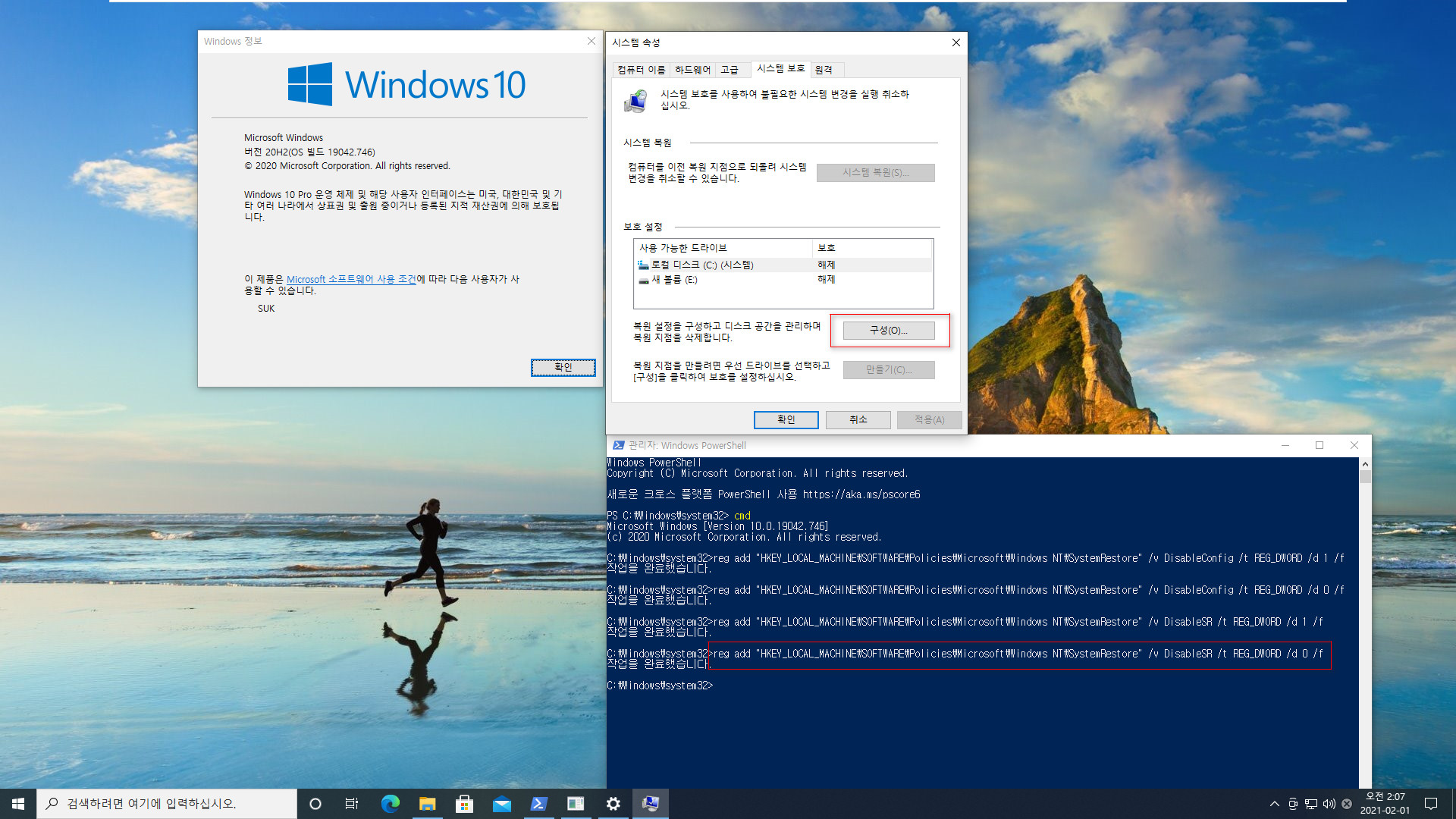Viewport: 1456px width, 819px height.
Task: Click the 보호 column header
Action: point(871,248)
